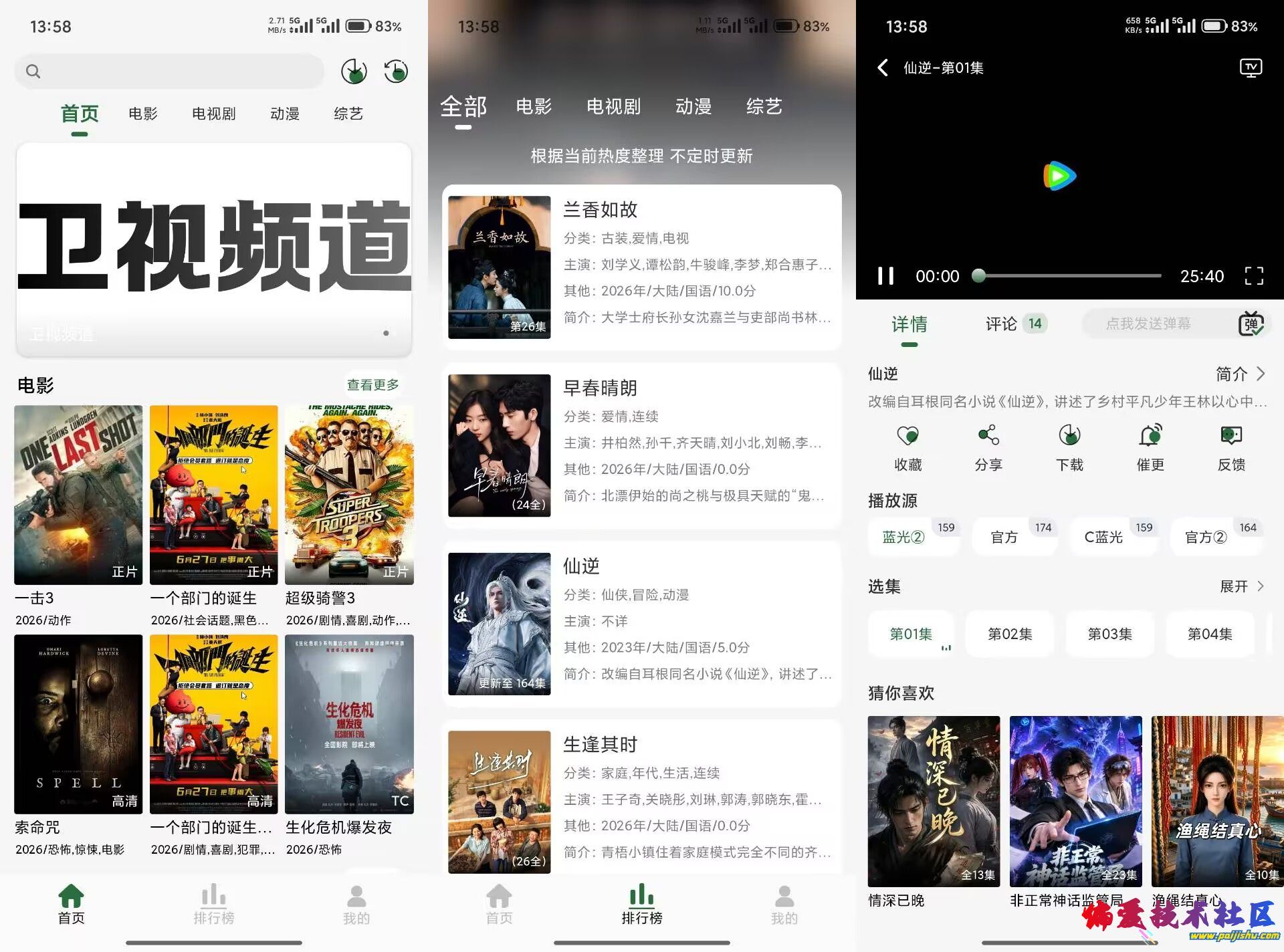Pause the video playback
Image resolution: width=1284 pixels, height=952 pixels.
885,275
